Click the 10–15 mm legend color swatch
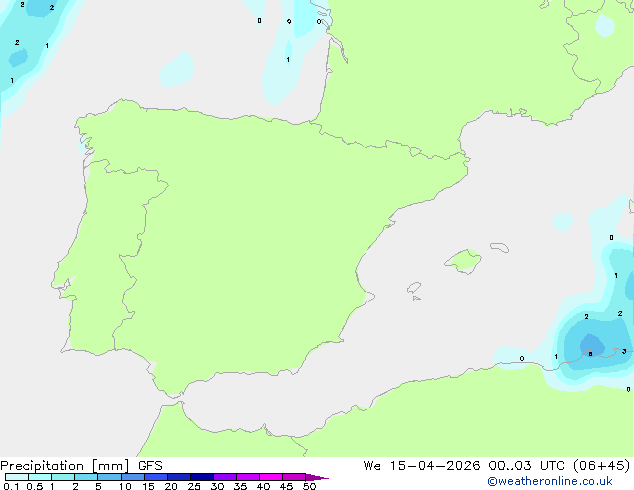The width and height of the screenshot is (634, 490). click(133, 477)
